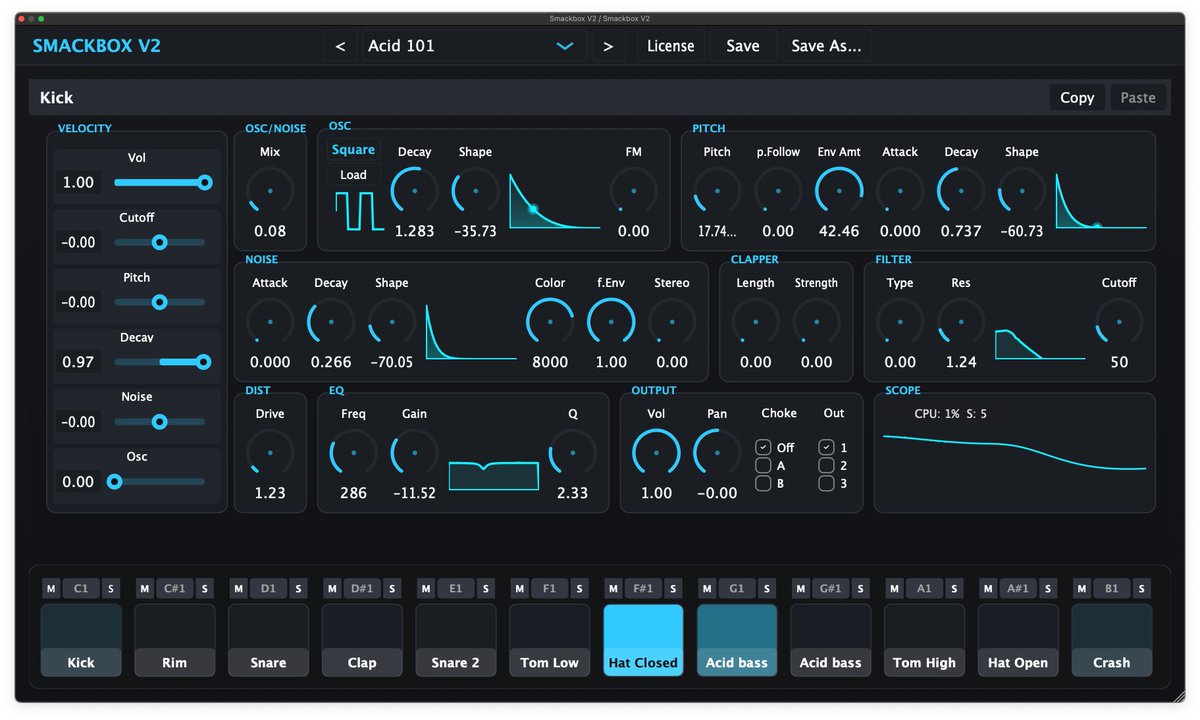Click the Save As... button

point(826,46)
